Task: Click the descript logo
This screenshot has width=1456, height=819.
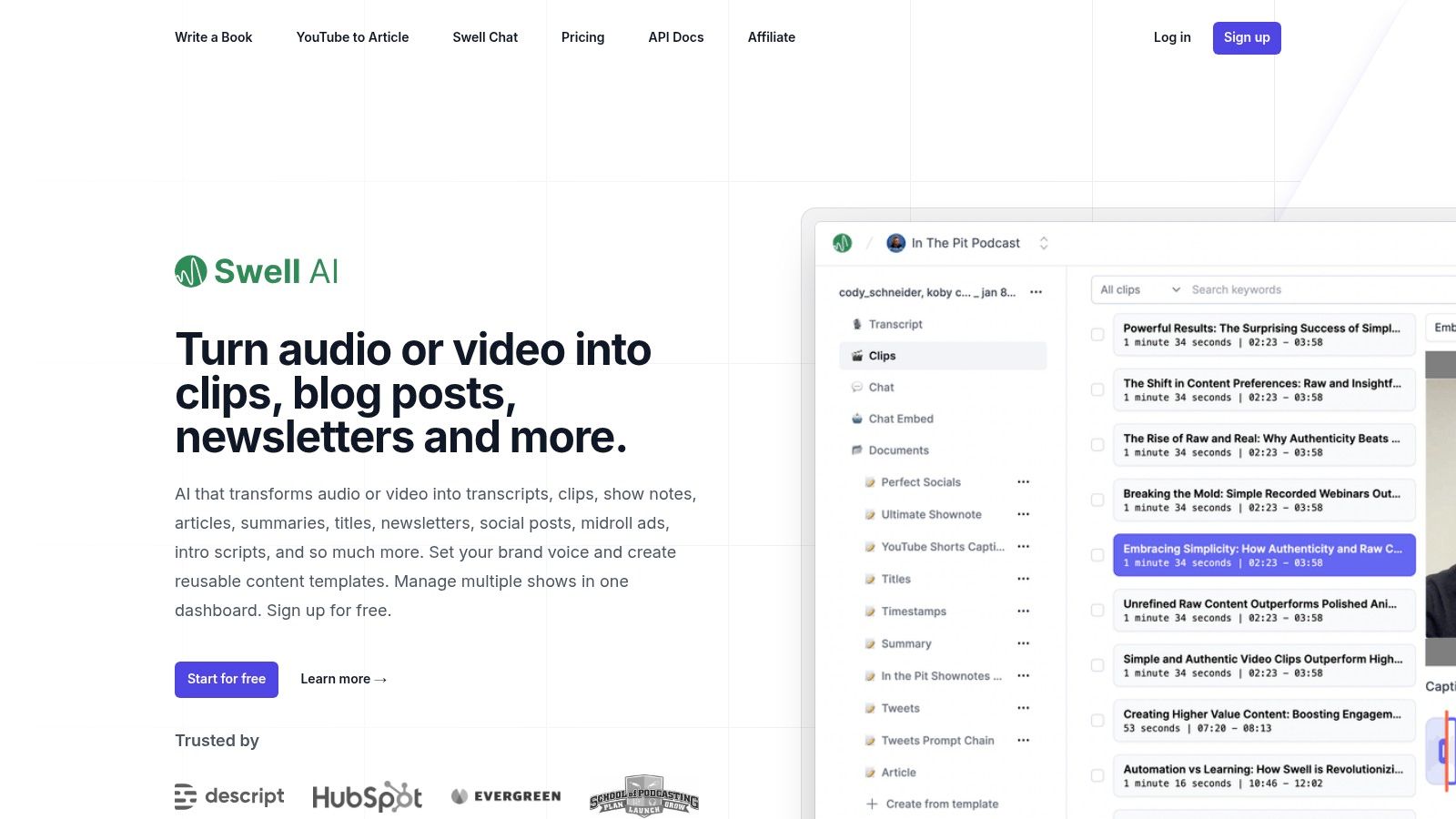Action: [x=229, y=796]
